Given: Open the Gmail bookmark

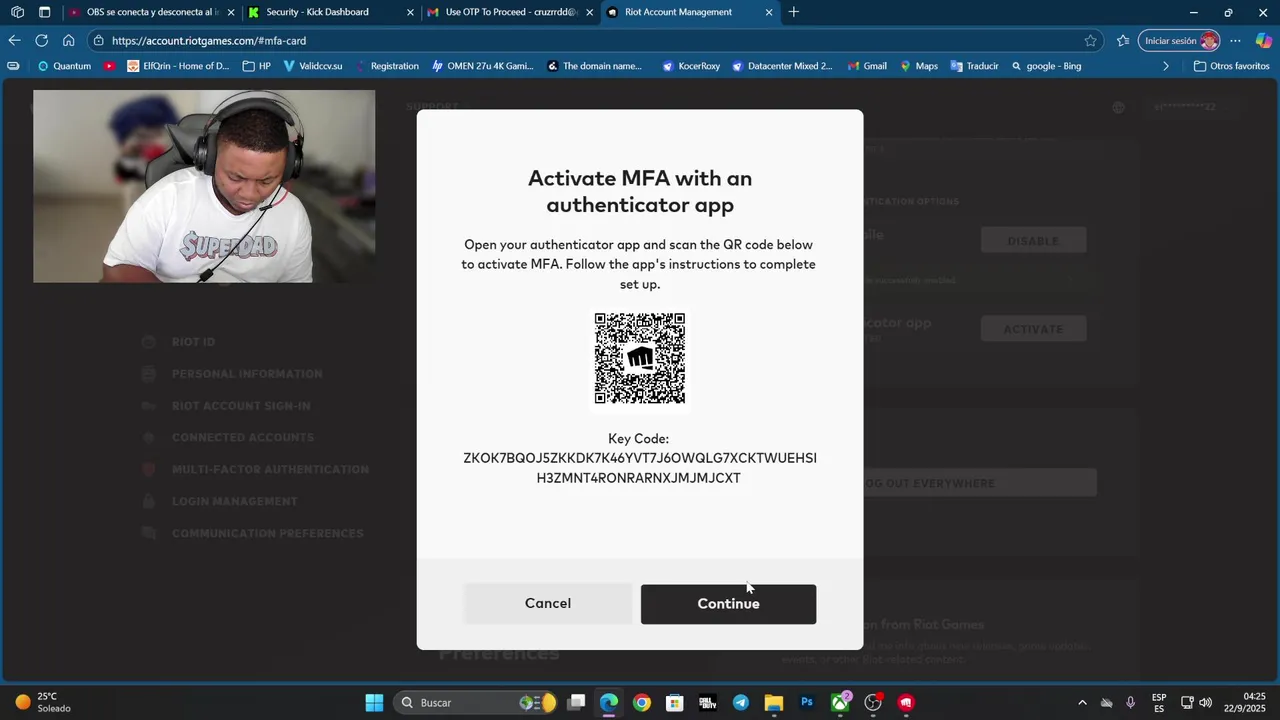Looking at the screenshot, I should [867, 66].
